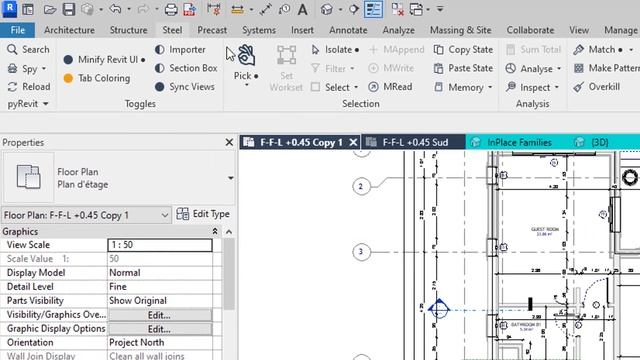Toggle the Importer switch
This screenshot has height=360, width=640.
[180, 49]
